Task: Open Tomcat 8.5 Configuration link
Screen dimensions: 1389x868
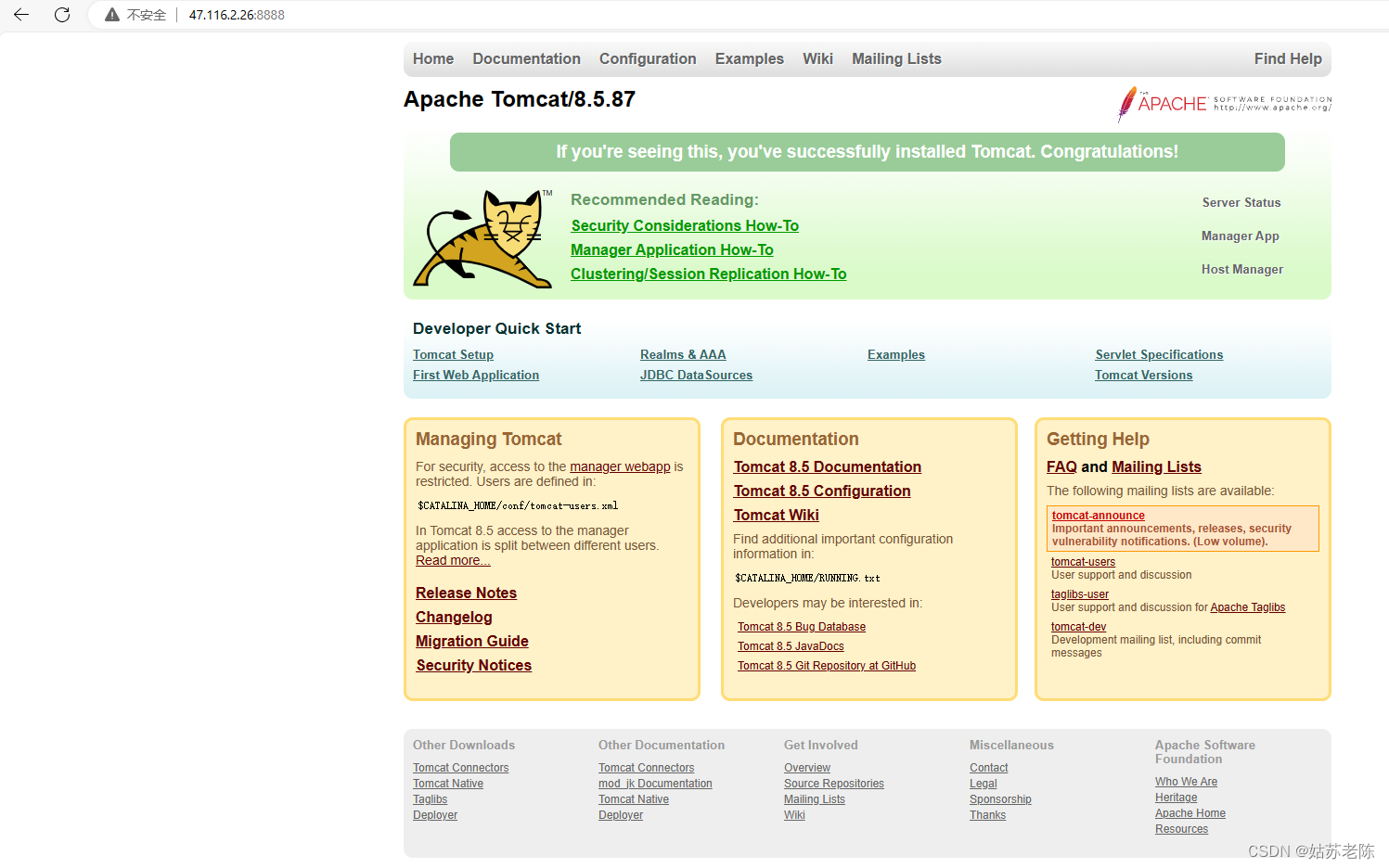Action: tap(821, 491)
